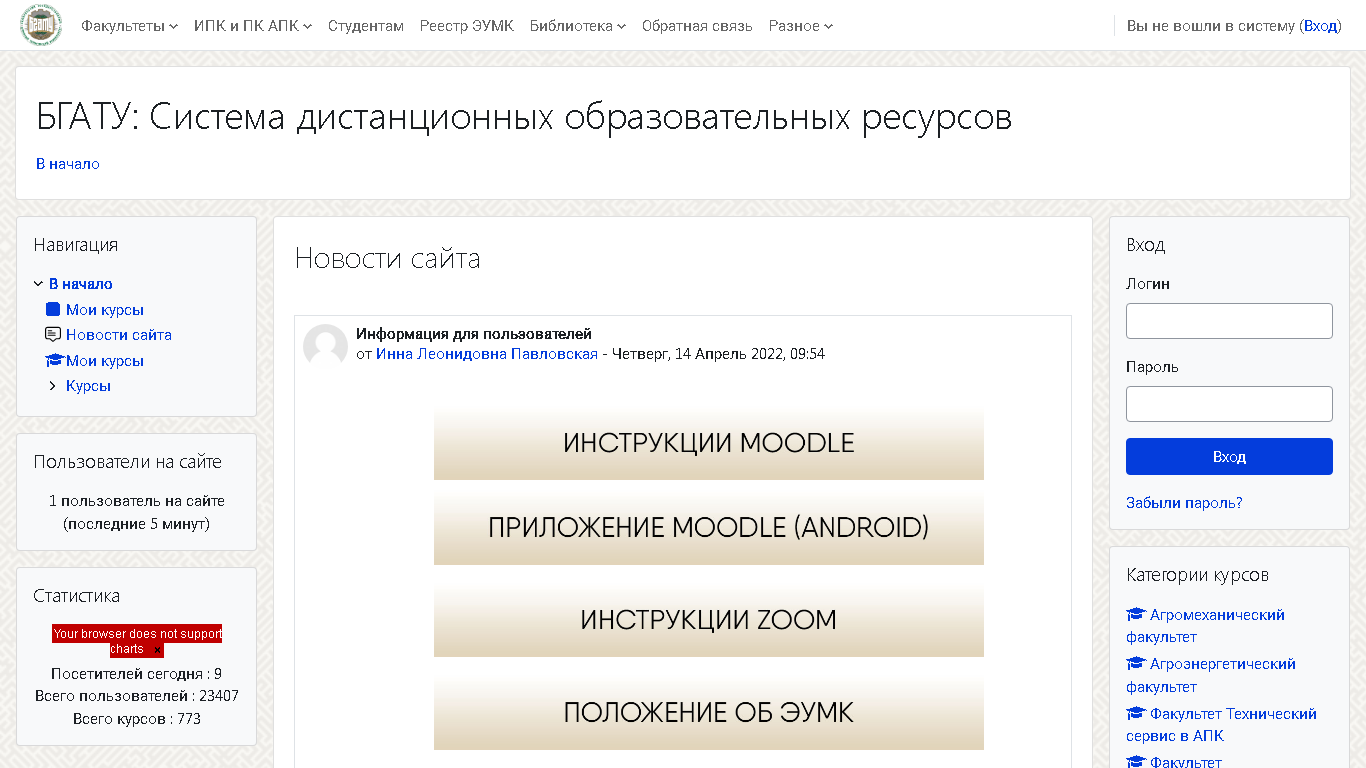Click the blue square icon beside first Мои курсы
Image resolution: width=1366 pixels, height=768 pixels.
pyautogui.click(x=53, y=310)
